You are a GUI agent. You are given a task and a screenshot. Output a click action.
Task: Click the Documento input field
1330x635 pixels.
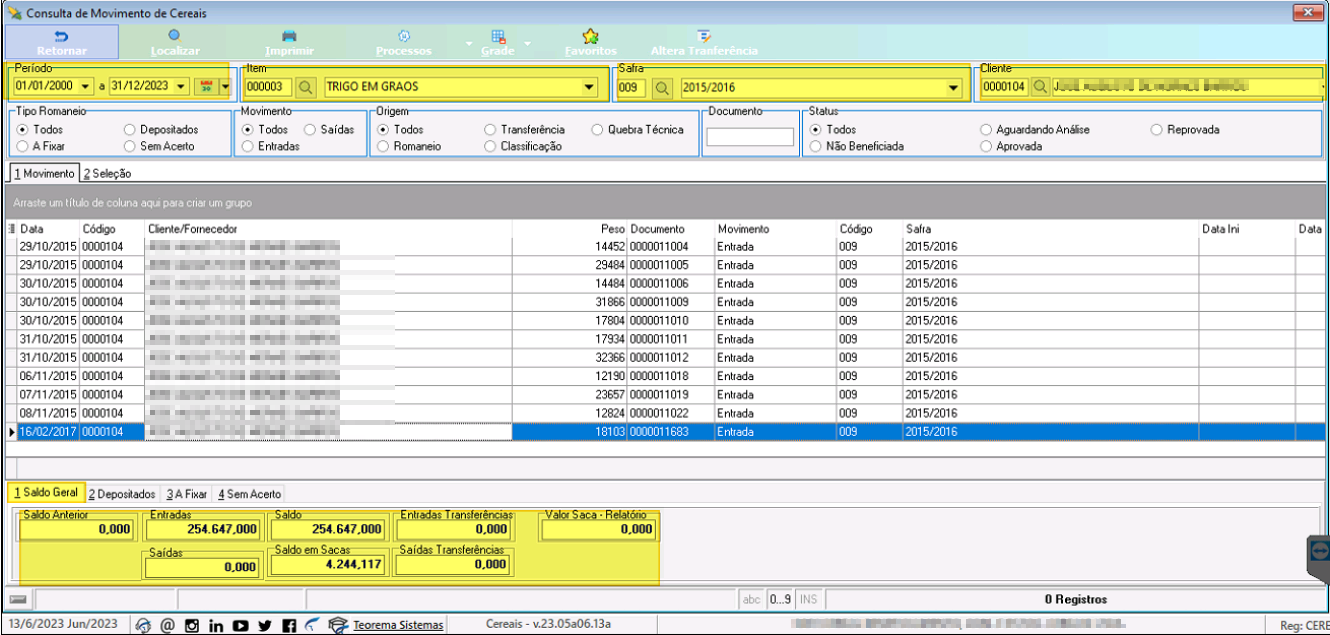(750, 138)
